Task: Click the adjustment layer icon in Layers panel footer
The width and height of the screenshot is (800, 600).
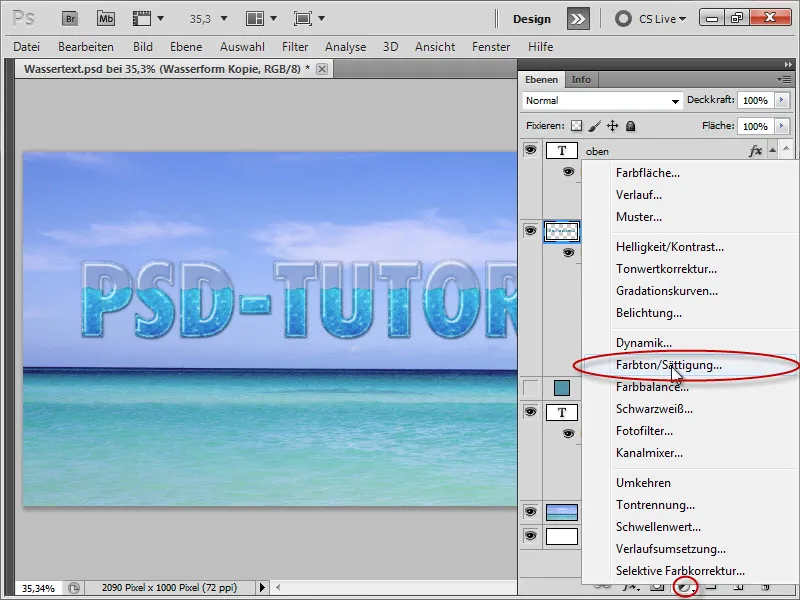Action: pos(685,587)
